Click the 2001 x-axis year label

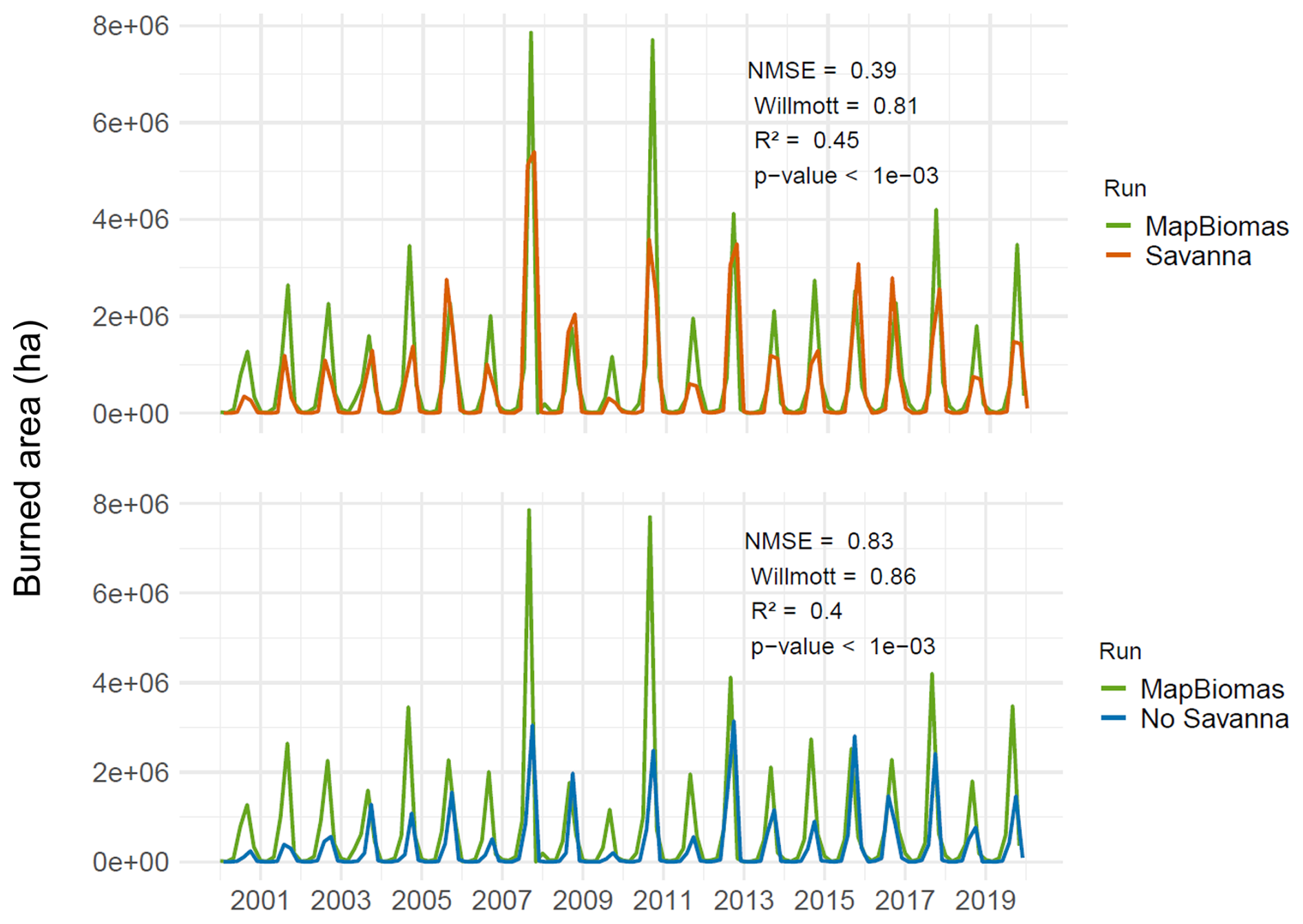[x=260, y=901]
